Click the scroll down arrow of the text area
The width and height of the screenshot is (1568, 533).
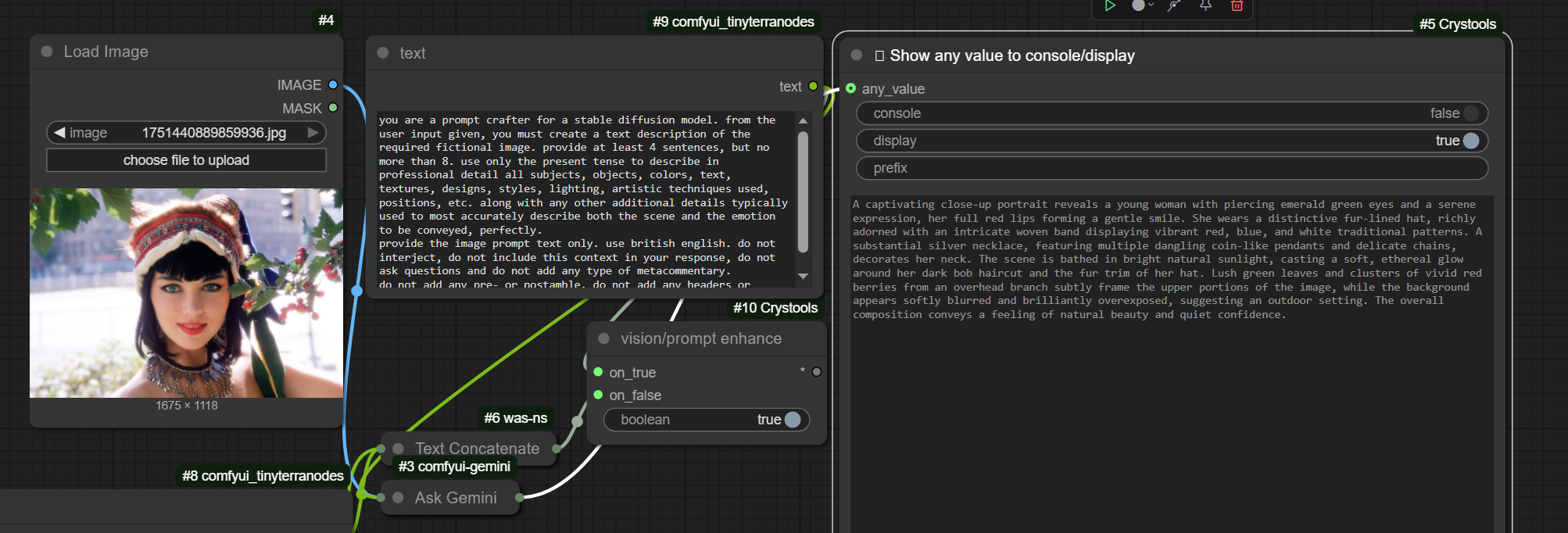[x=803, y=276]
